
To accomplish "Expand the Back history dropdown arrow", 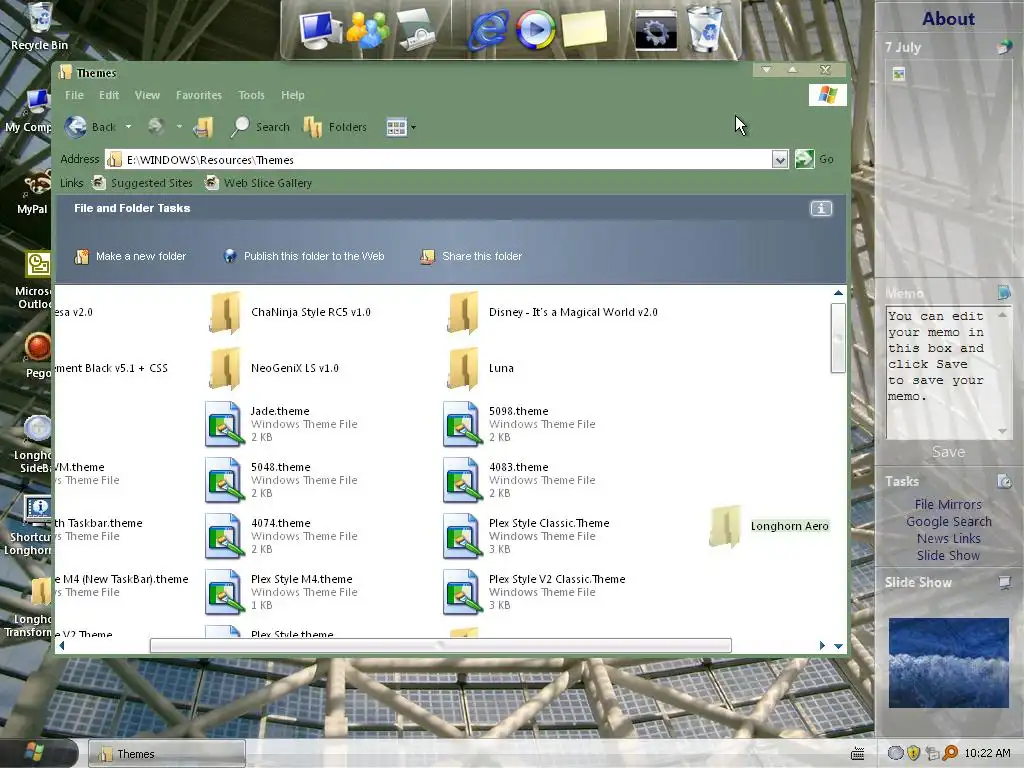I will [129, 127].
